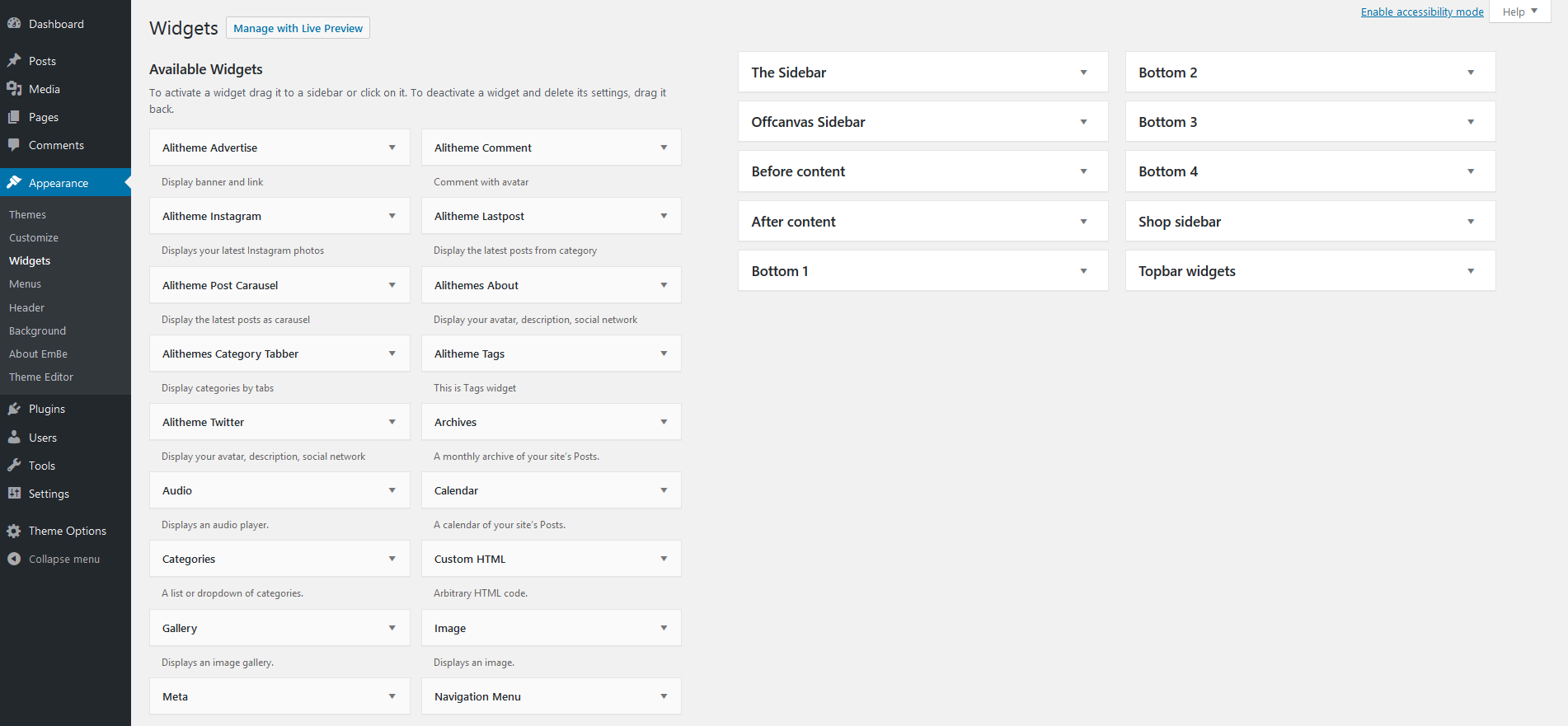Expand Bottom 3 area arrow
This screenshot has width=1568, height=726.
pyautogui.click(x=1472, y=122)
